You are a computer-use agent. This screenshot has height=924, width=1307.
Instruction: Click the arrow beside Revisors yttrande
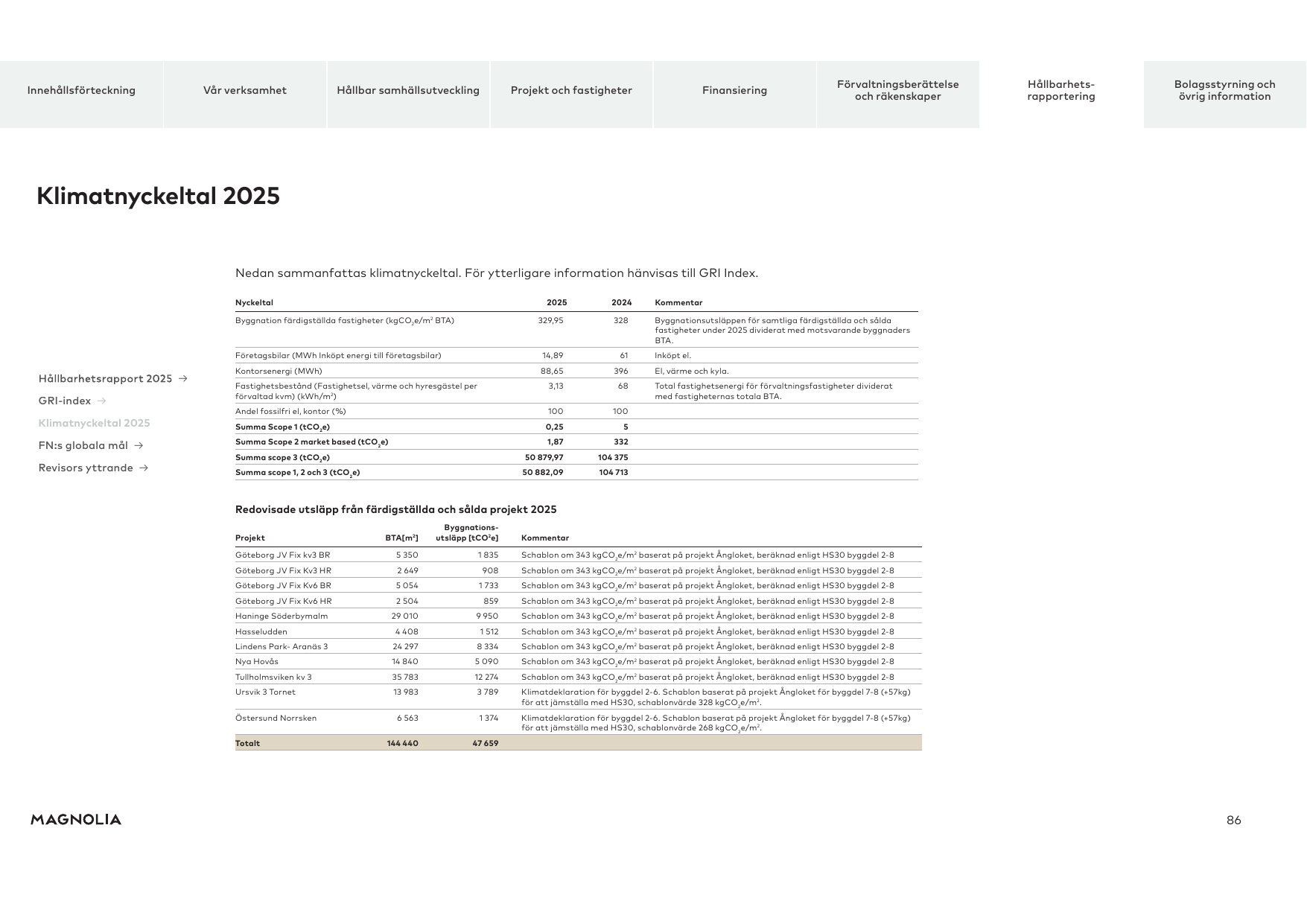(x=144, y=468)
